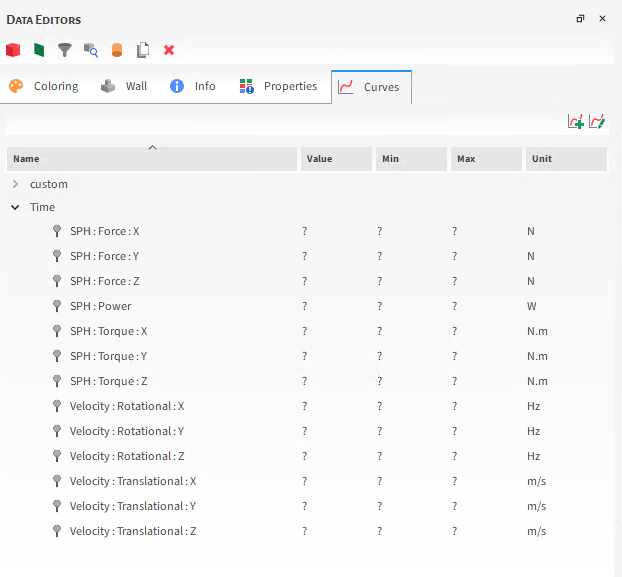Viewport: 622px width, 577px height.
Task: Click the Time group label
Action: 42,207
